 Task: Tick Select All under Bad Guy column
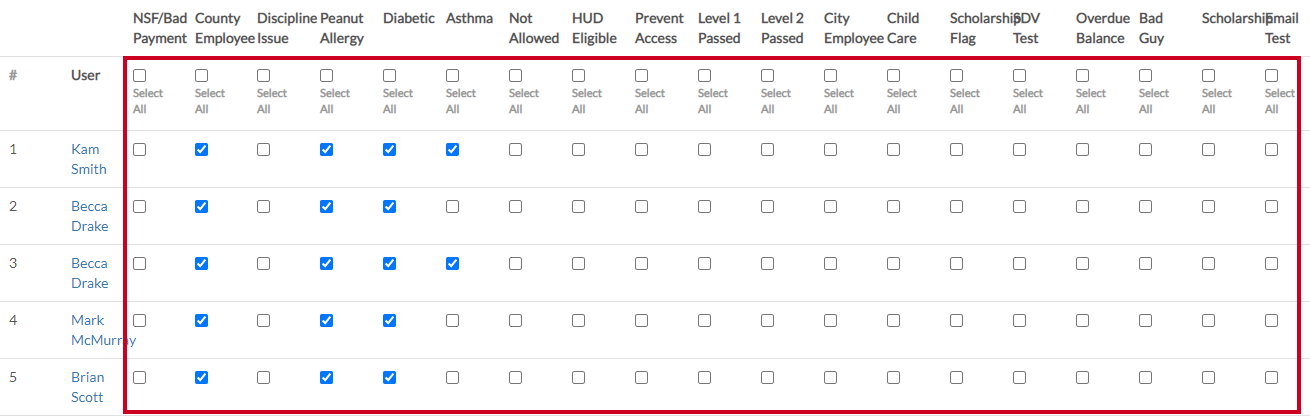point(1145,76)
